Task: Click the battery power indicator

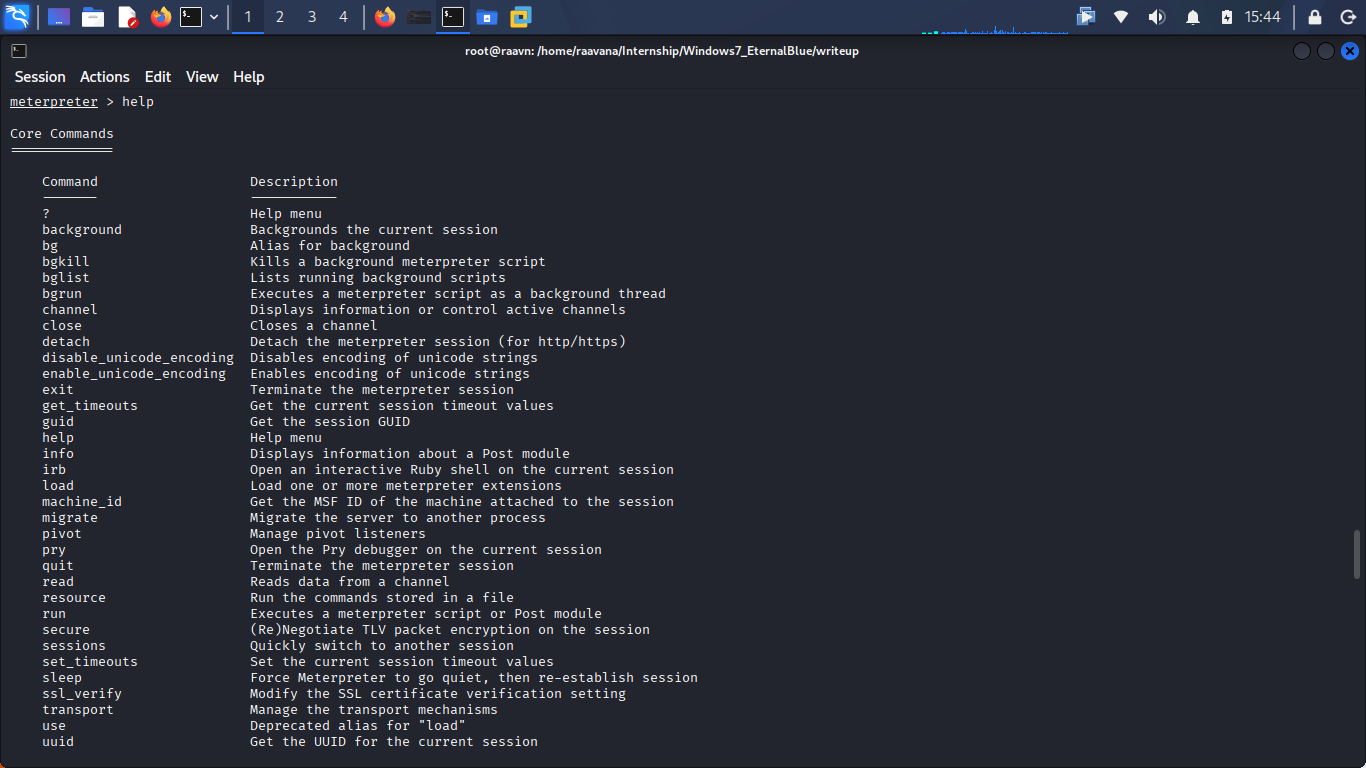Action: coord(1227,17)
